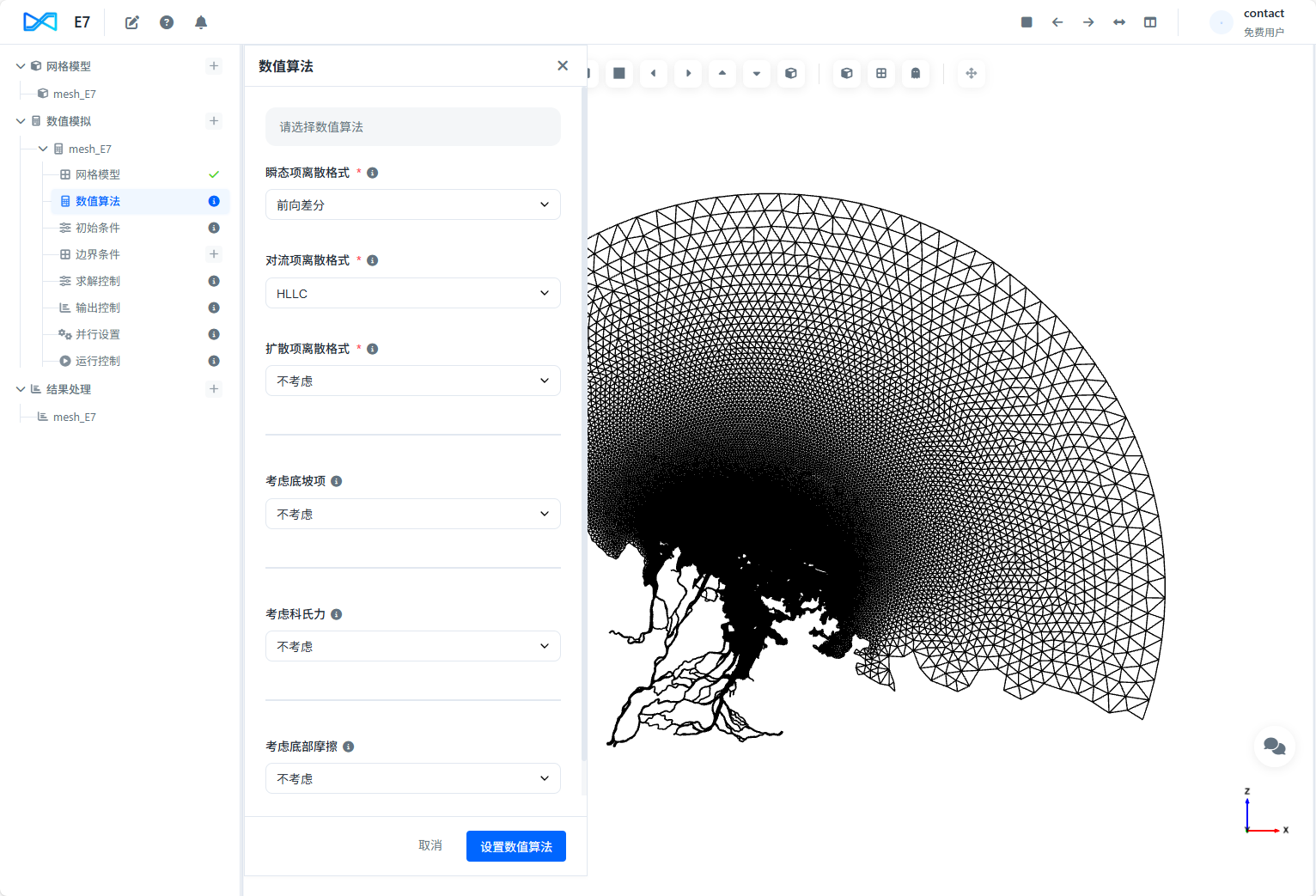Click the 设置数值算法 button
The image size is (1316, 896).
515,846
